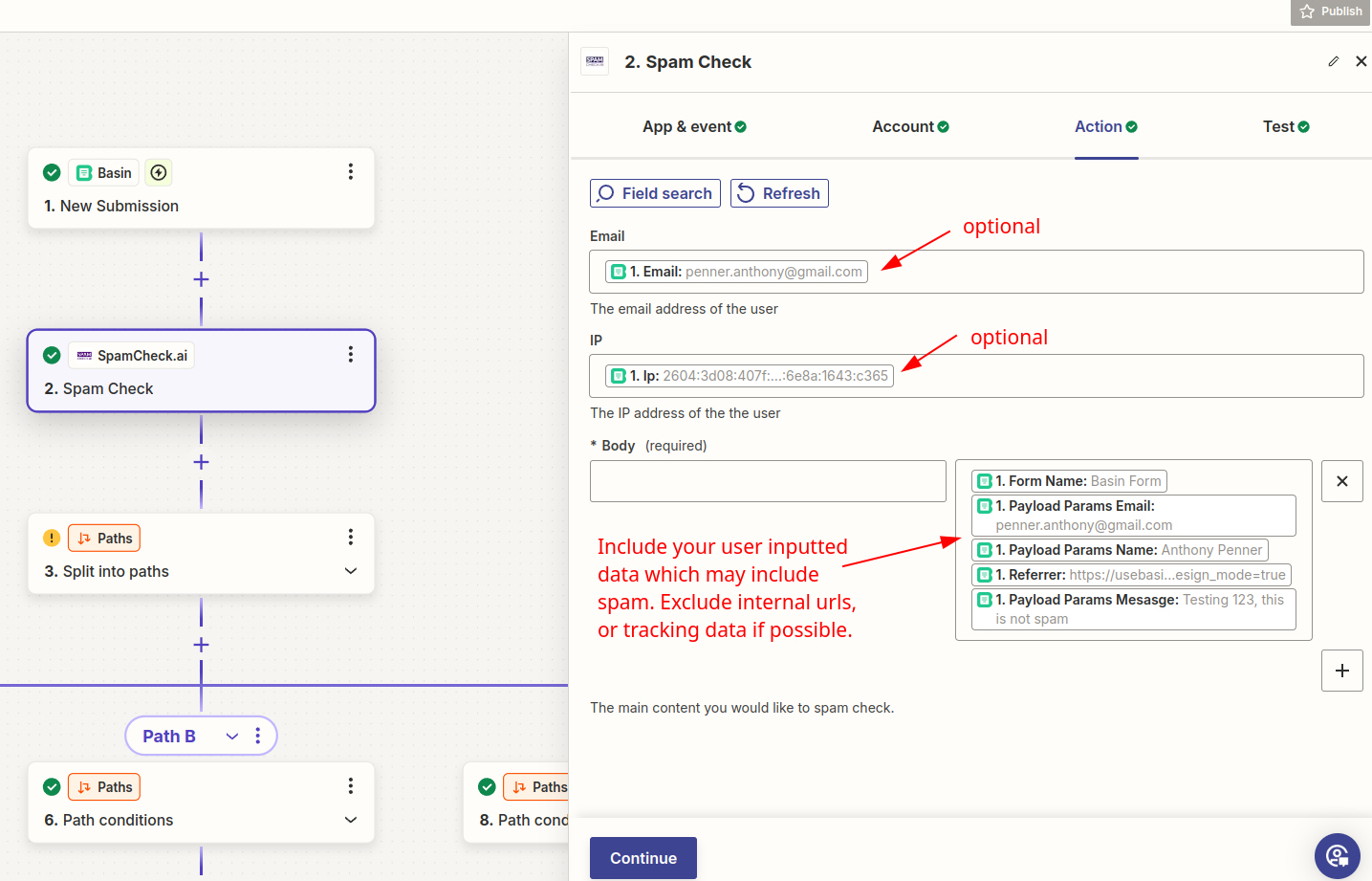
Task: Expand the 6. Path conditions chevron
Action: [x=351, y=820]
